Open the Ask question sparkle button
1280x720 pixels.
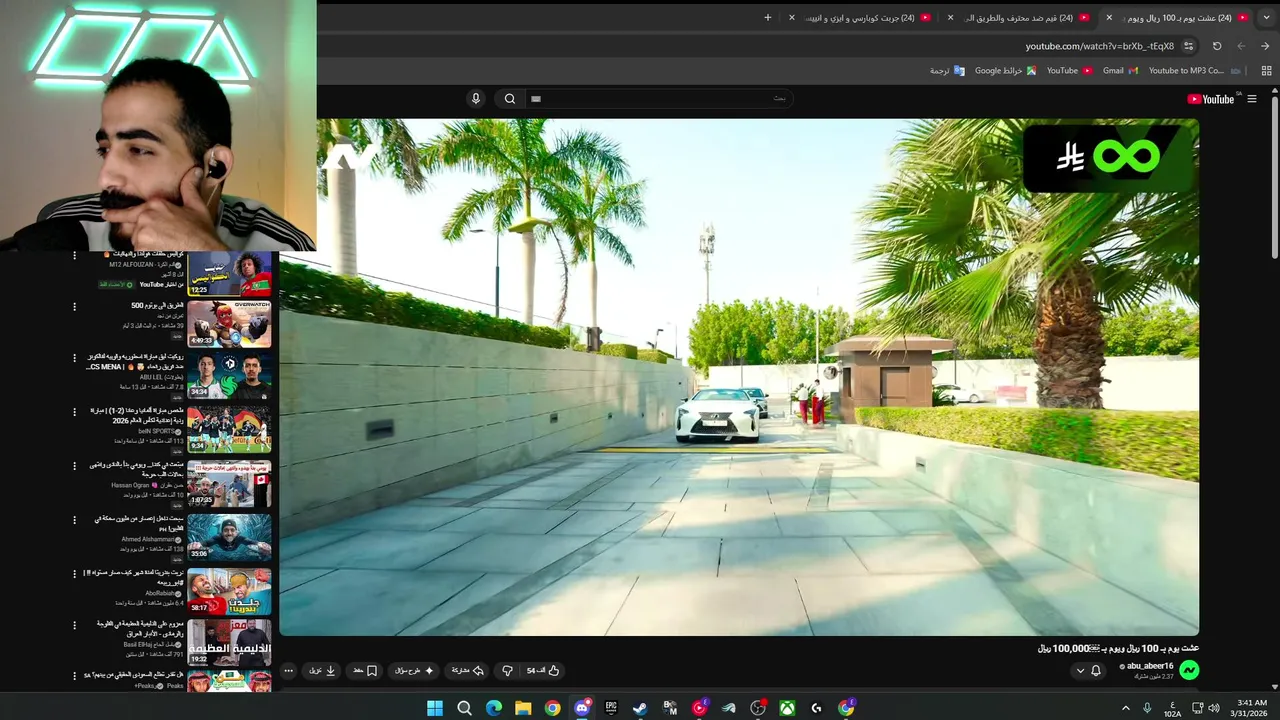coord(414,670)
